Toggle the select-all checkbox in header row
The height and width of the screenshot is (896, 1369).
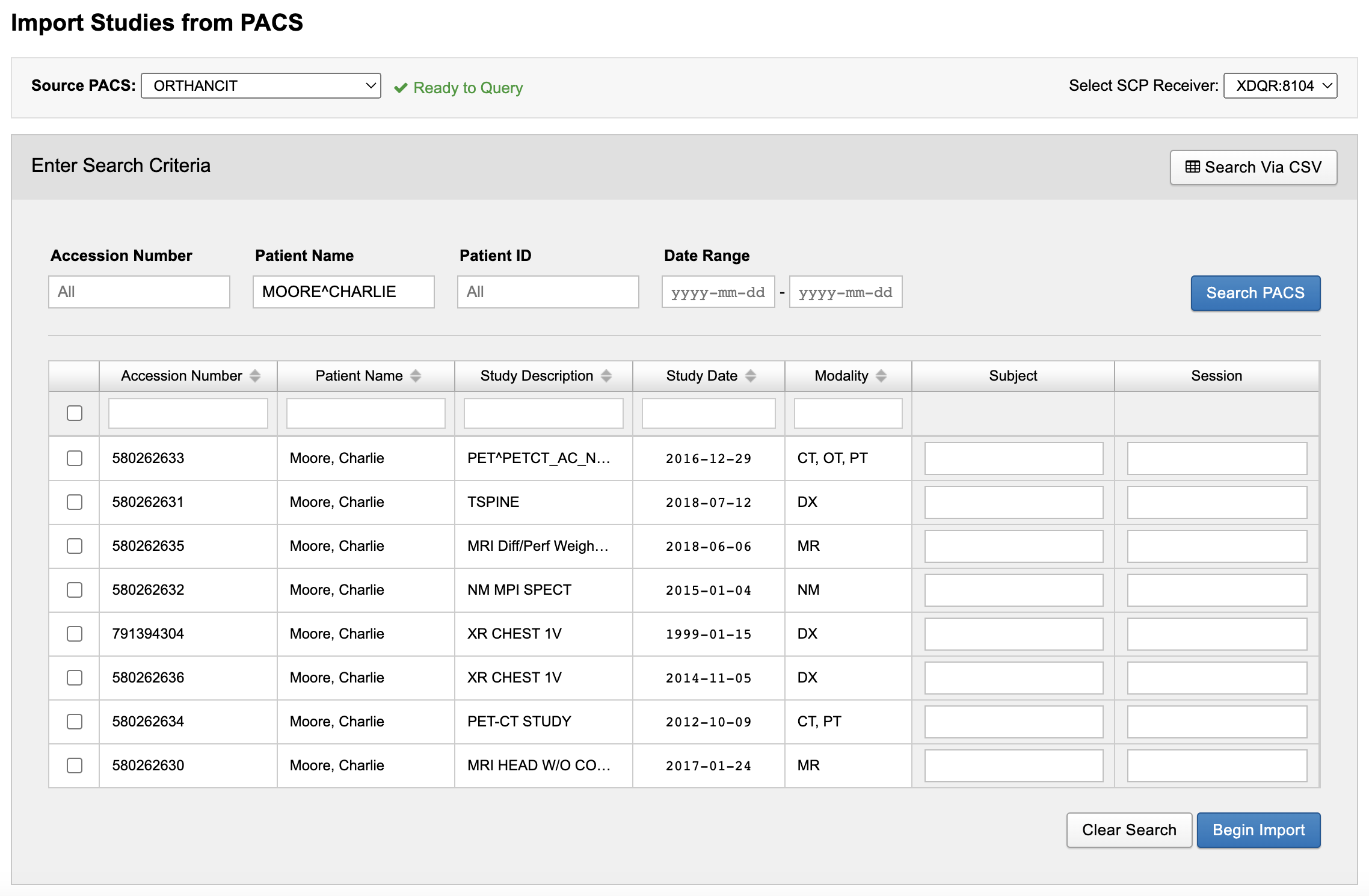[x=75, y=413]
